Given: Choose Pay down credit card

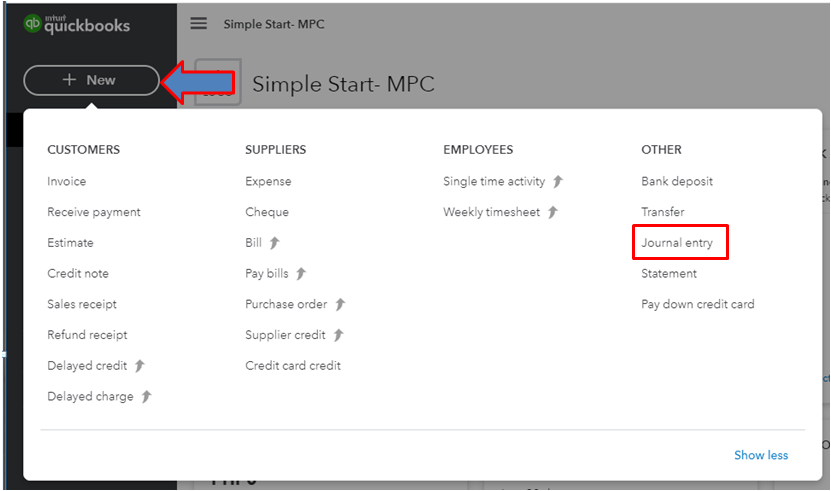Looking at the screenshot, I should pos(697,304).
